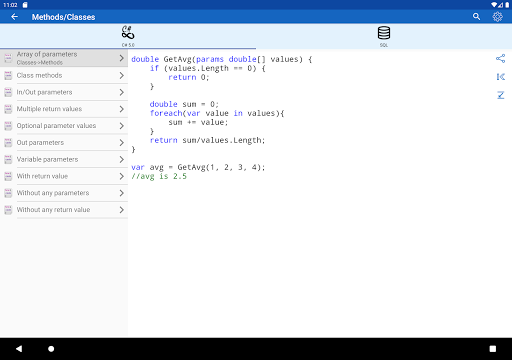512x360 pixels.
Task: Expand the In/Out parameters chevron
Action: [122, 92]
